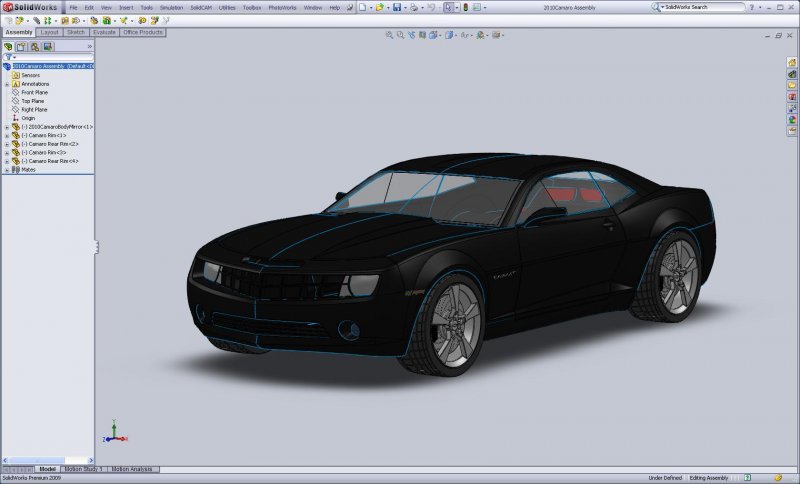800x484 pixels.
Task: Open the View Orientation cube icon
Action: pos(433,35)
